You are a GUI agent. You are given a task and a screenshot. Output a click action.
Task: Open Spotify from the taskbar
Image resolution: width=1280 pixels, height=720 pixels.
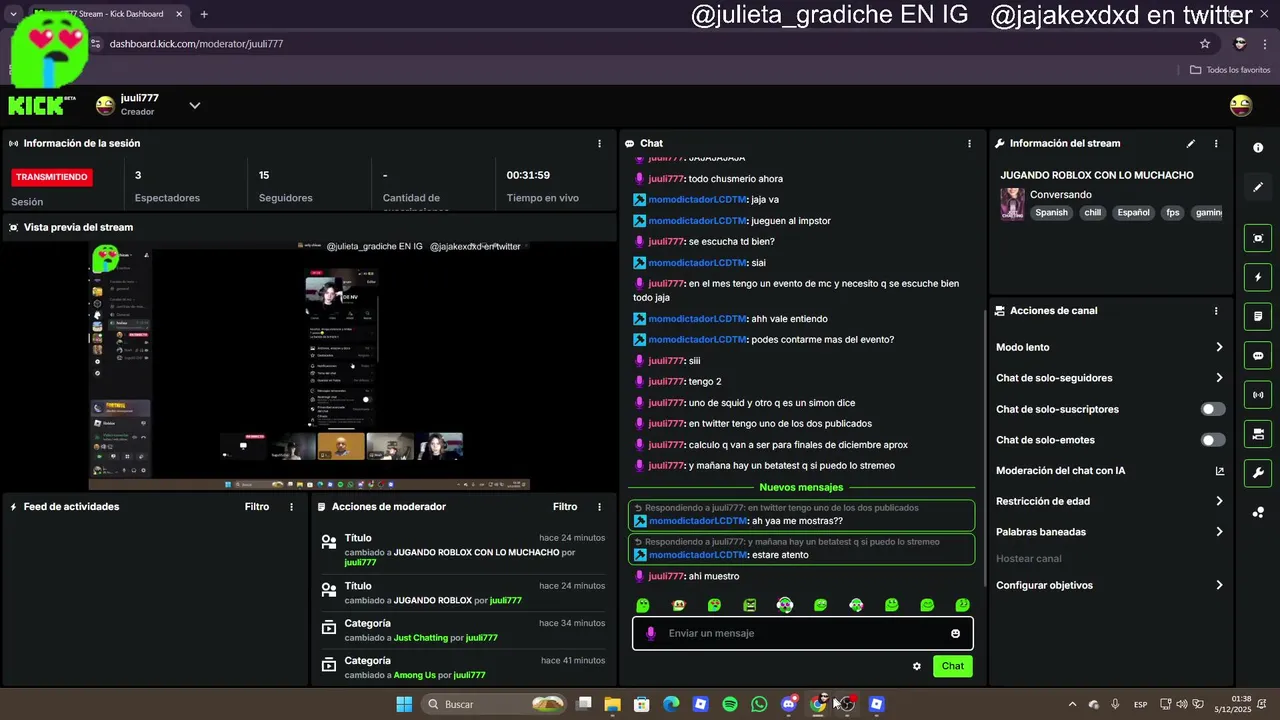pyautogui.click(x=730, y=705)
